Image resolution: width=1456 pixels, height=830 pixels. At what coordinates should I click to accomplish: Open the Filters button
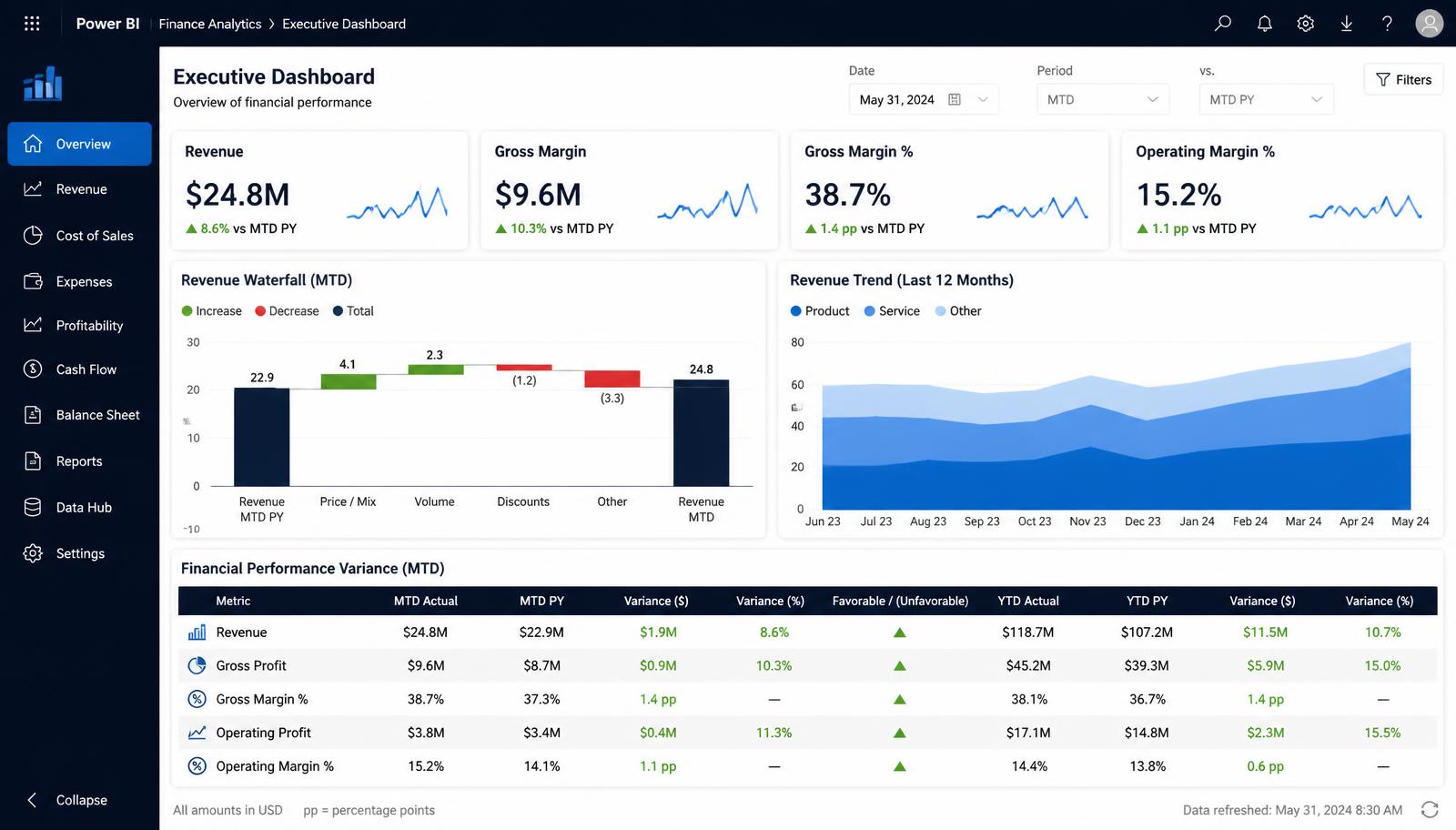click(x=1404, y=80)
